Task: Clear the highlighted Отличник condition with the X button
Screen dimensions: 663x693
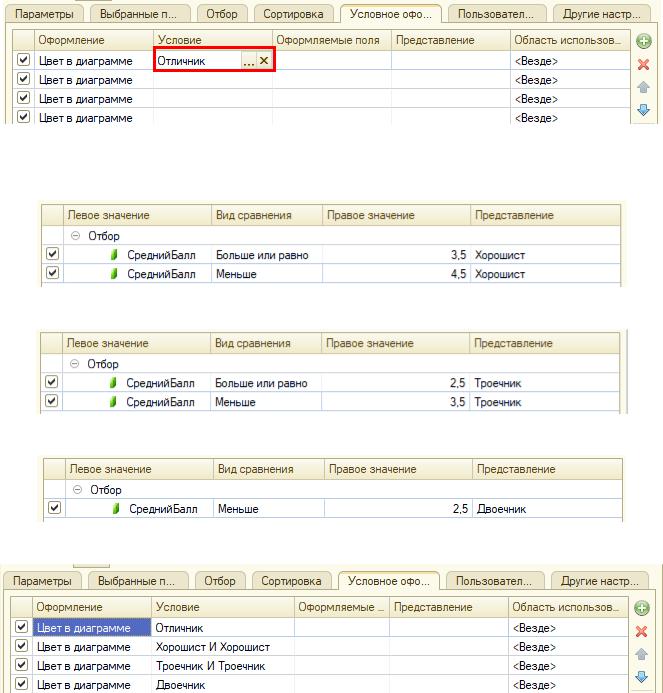Action: click(264, 61)
